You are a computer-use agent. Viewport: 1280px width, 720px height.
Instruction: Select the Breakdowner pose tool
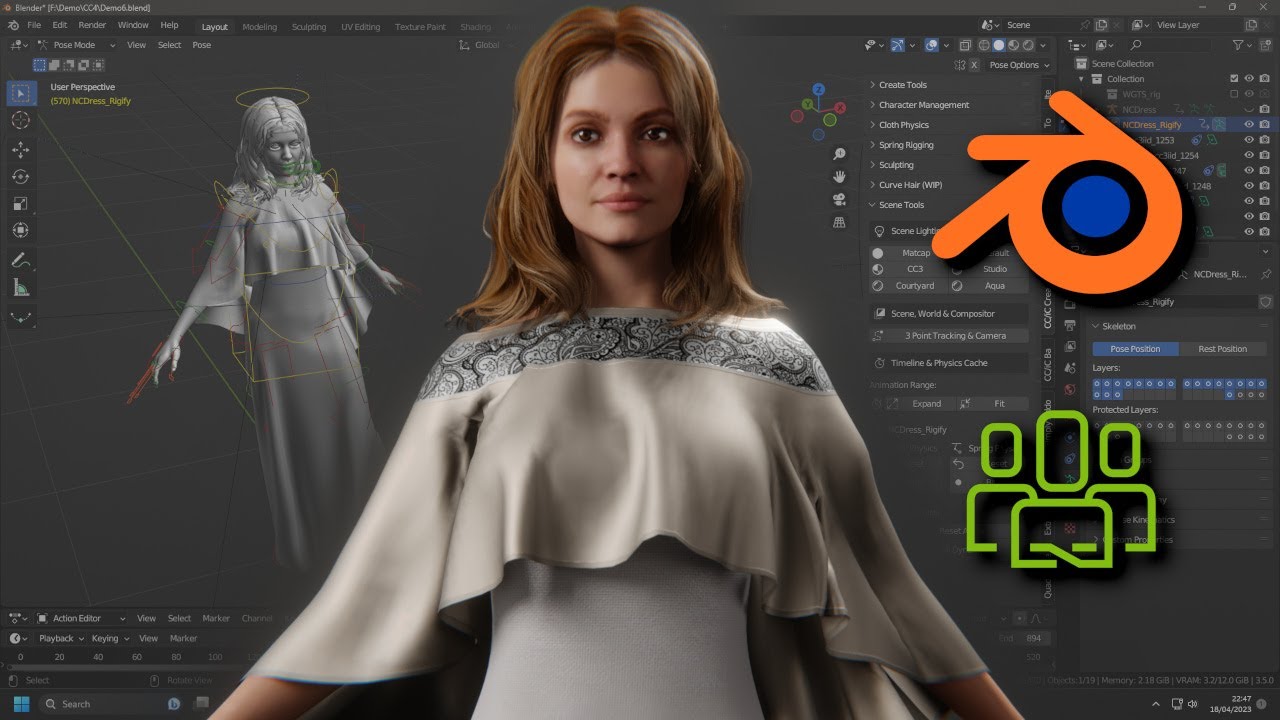(20, 318)
